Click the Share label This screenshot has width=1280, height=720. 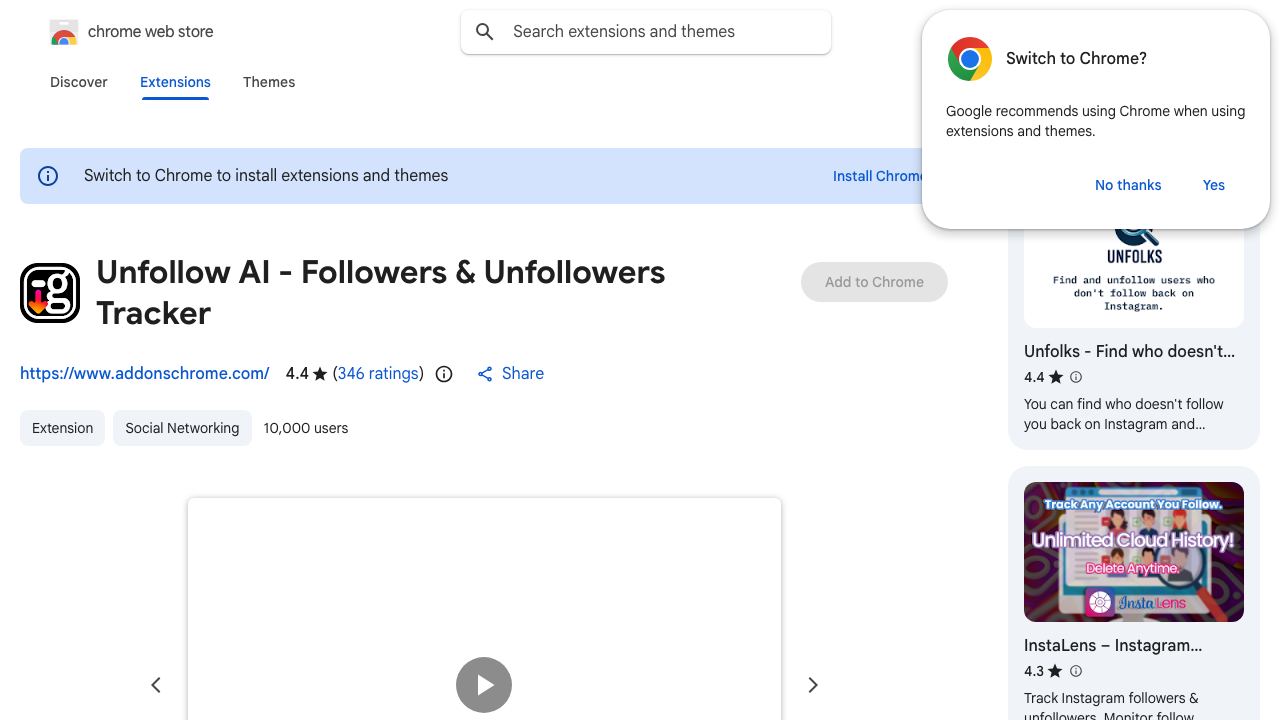[523, 373]
